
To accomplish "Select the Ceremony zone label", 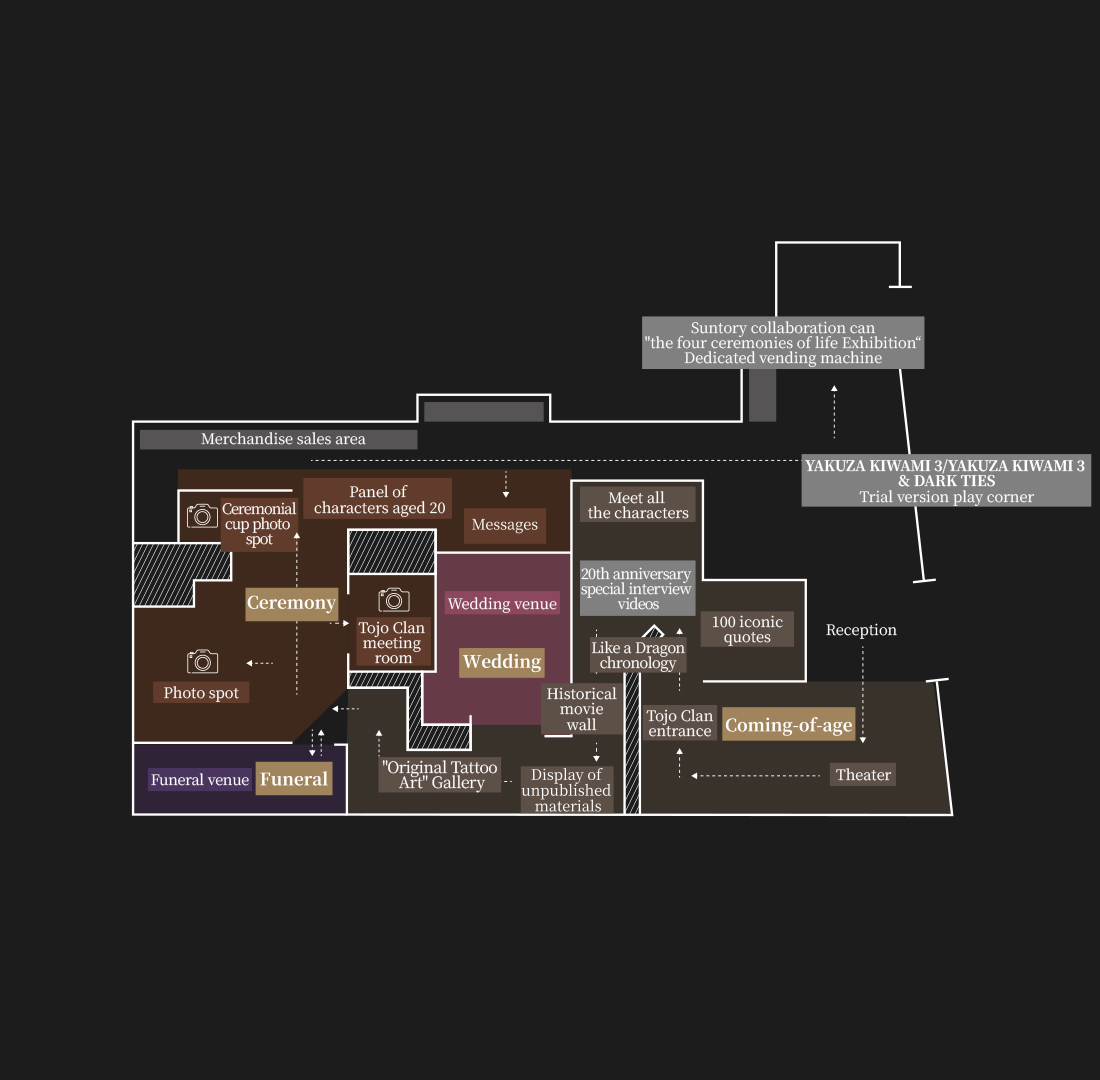I will point(291,603).
